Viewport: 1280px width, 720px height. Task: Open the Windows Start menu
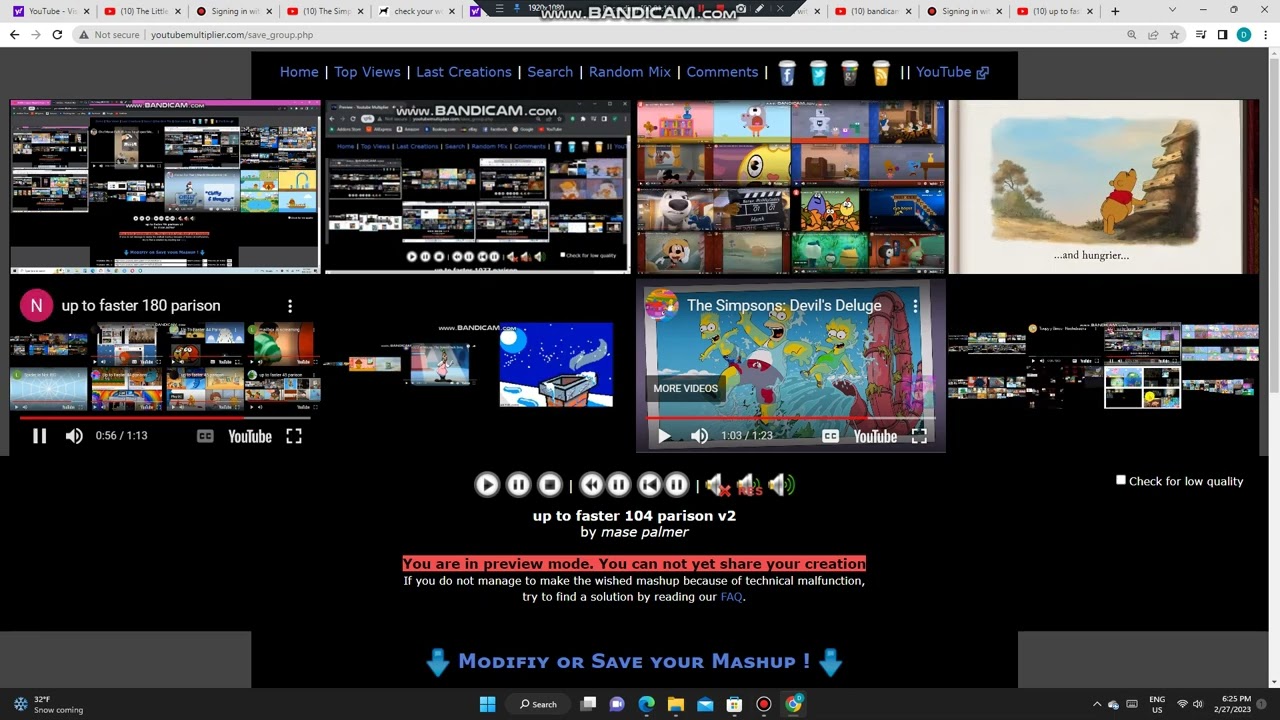(x=487, y=704)
